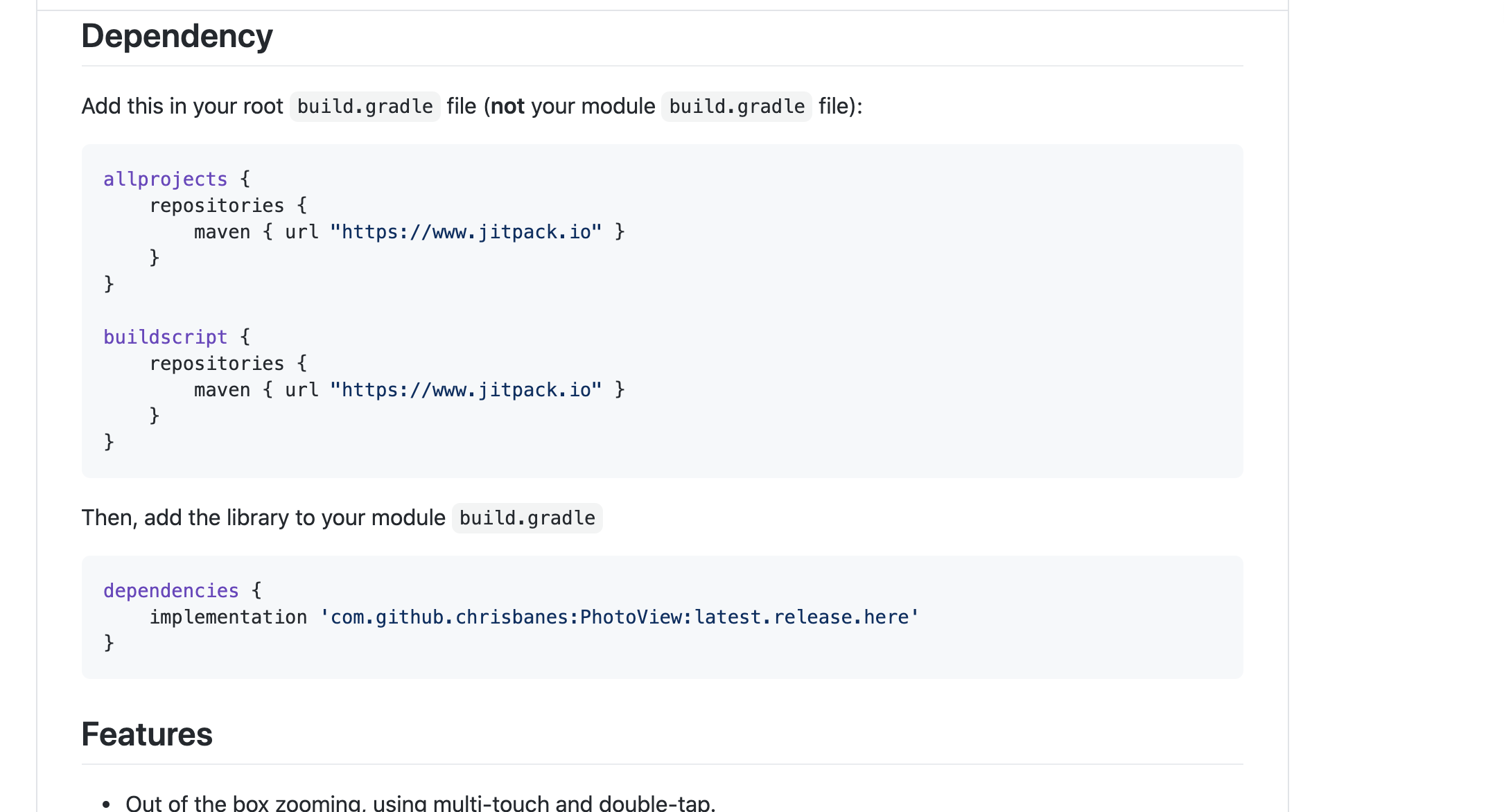Click 'repositories' line under allprojects
Image resolution: width=1504 pixels, height=812 pixels.
217,206
